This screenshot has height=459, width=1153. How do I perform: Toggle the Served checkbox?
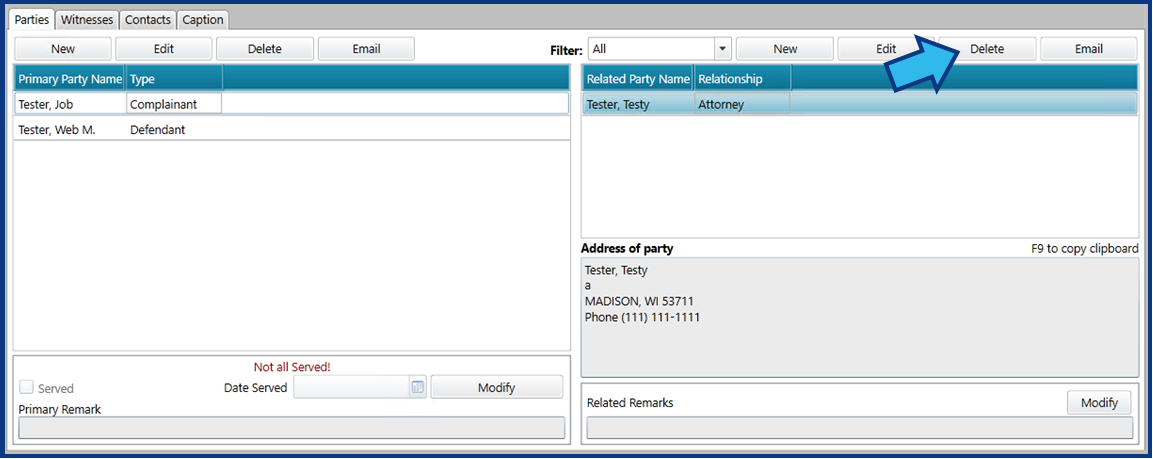tap(26, 388)
